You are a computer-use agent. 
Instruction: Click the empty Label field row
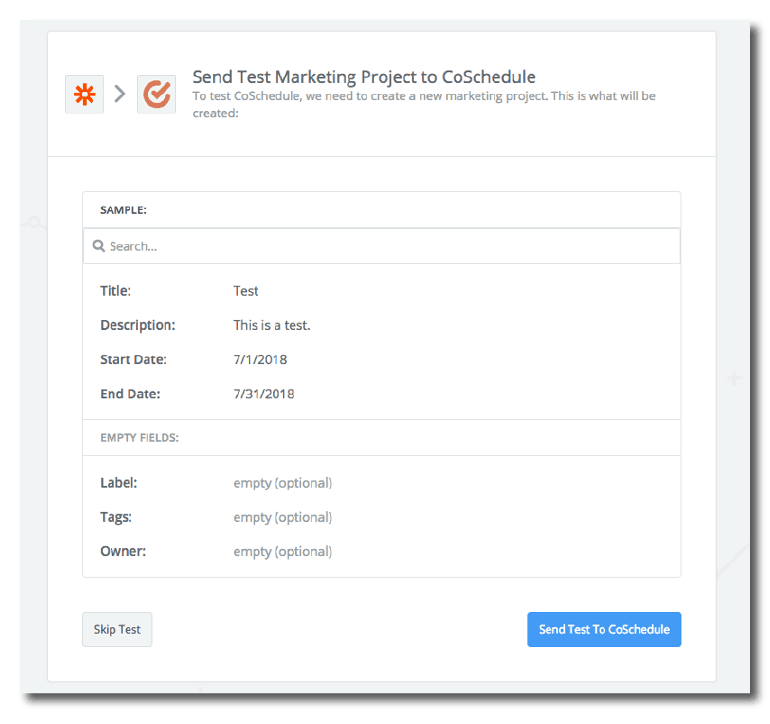283,483
